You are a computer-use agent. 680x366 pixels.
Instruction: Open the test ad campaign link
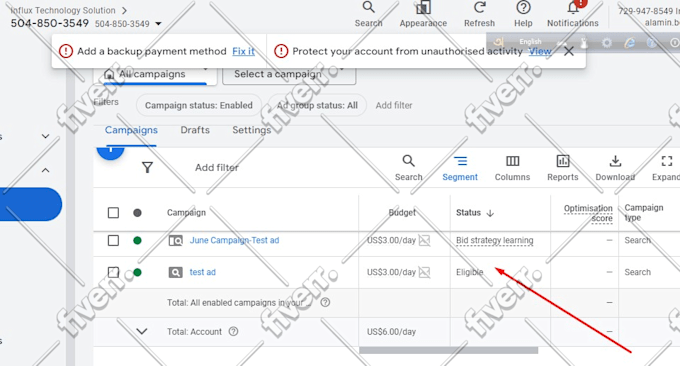coord(203,272)
